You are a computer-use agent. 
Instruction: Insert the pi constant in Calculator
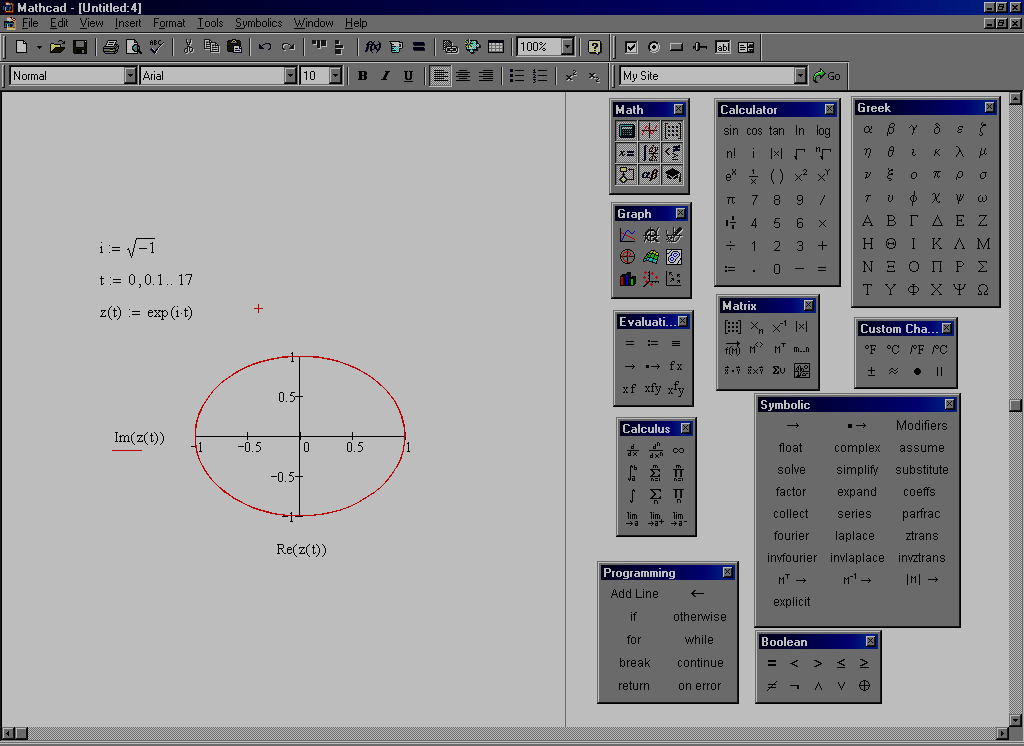point(730,200)
